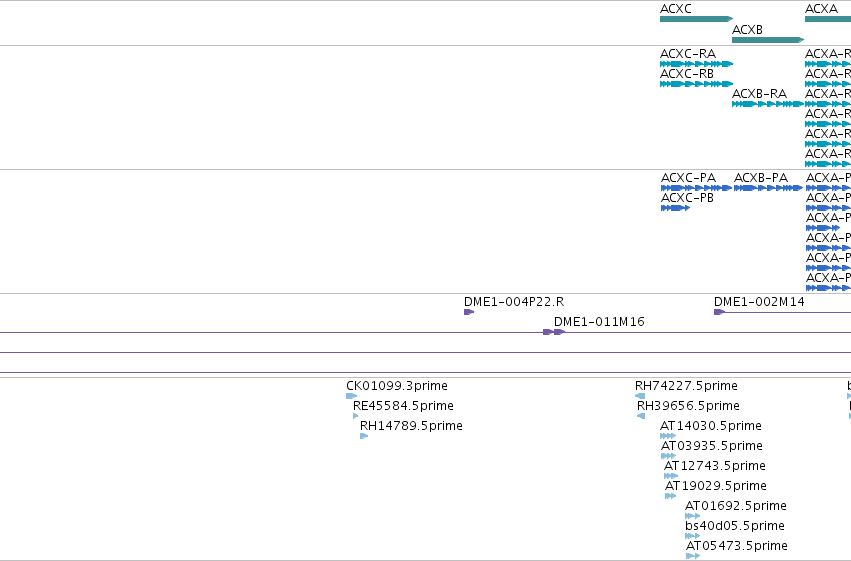Click the DME1-004P22.R label text
This screenshot has height=561, width=851.
click(514, 302)
